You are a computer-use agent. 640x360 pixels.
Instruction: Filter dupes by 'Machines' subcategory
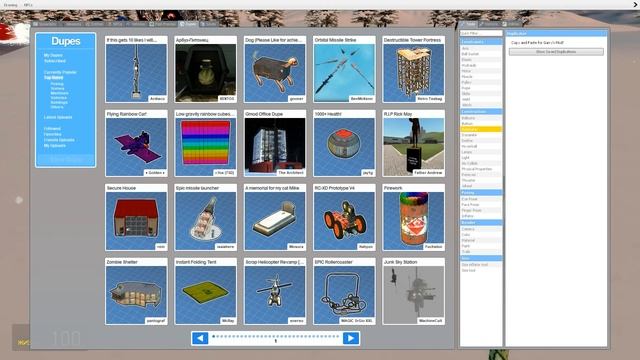tap(59, 93)
